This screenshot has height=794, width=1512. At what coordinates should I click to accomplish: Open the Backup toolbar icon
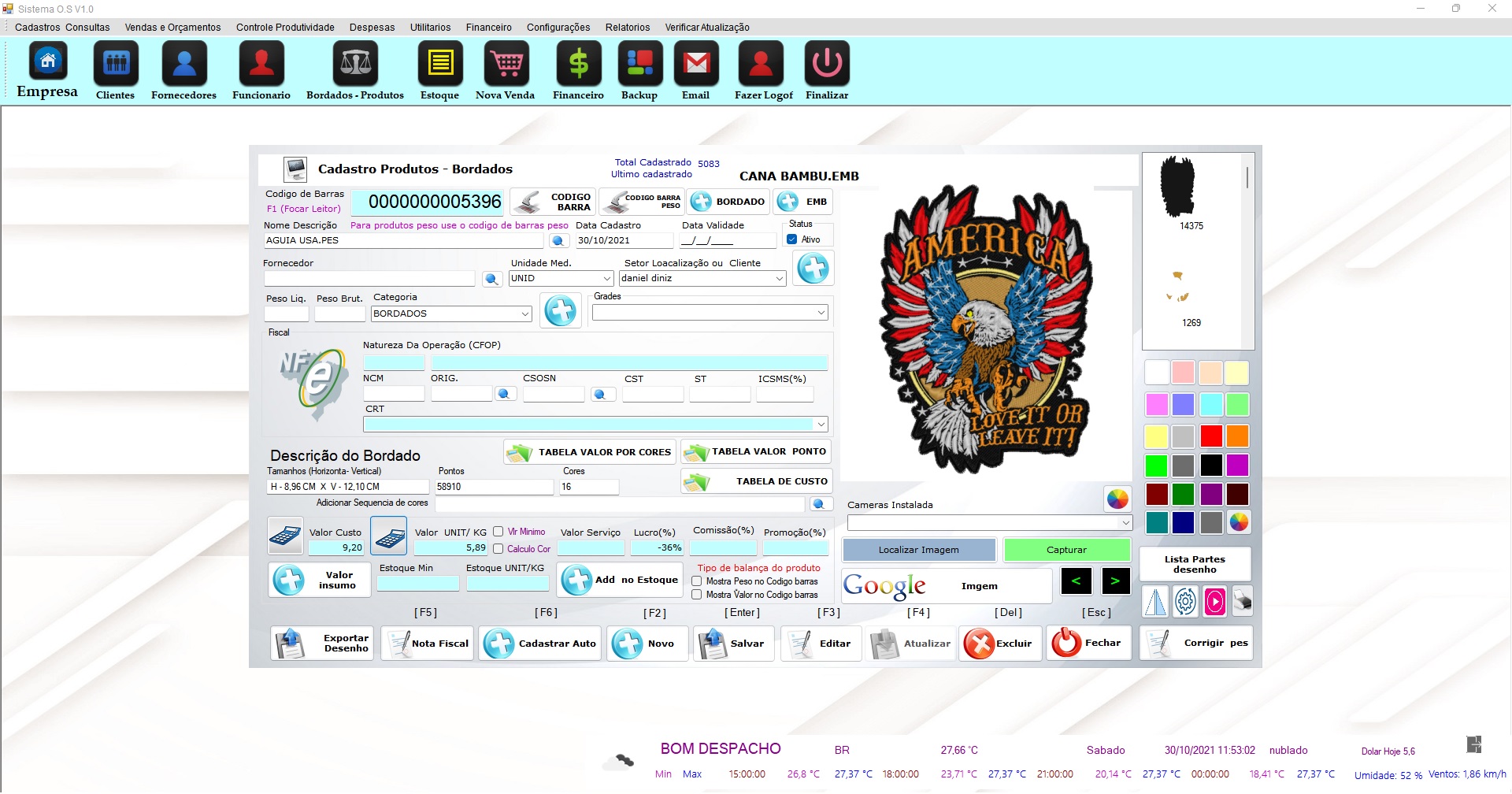click(x=639, y=65)
